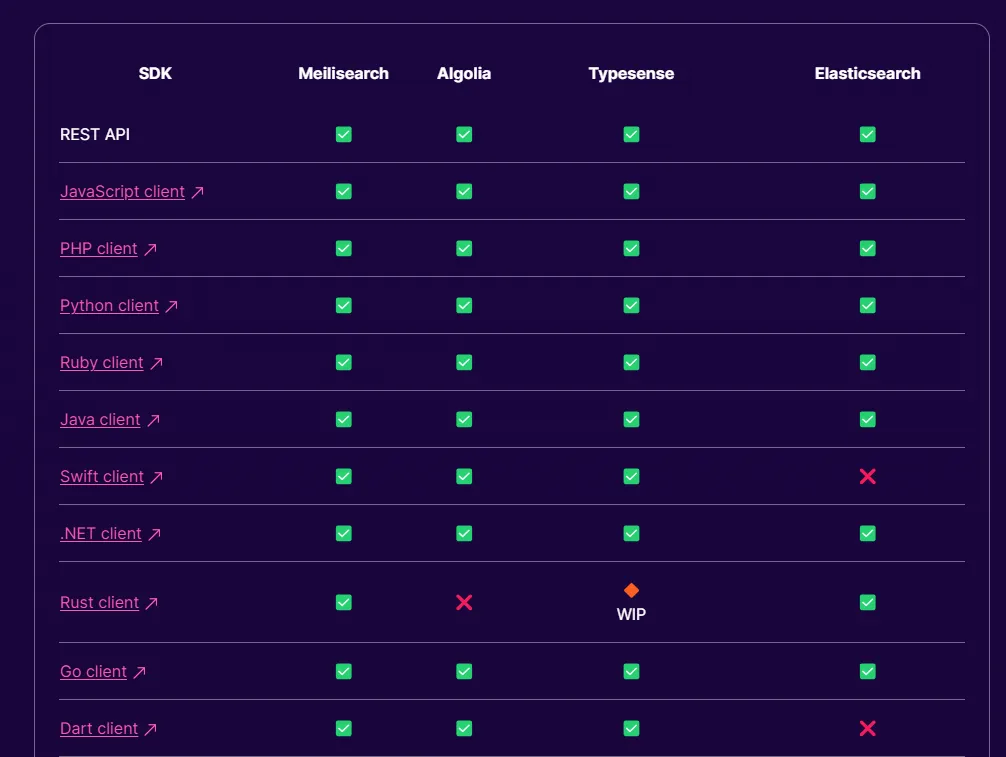Click the Ruby client link
1006x757 pixels.
pos(101,362)
